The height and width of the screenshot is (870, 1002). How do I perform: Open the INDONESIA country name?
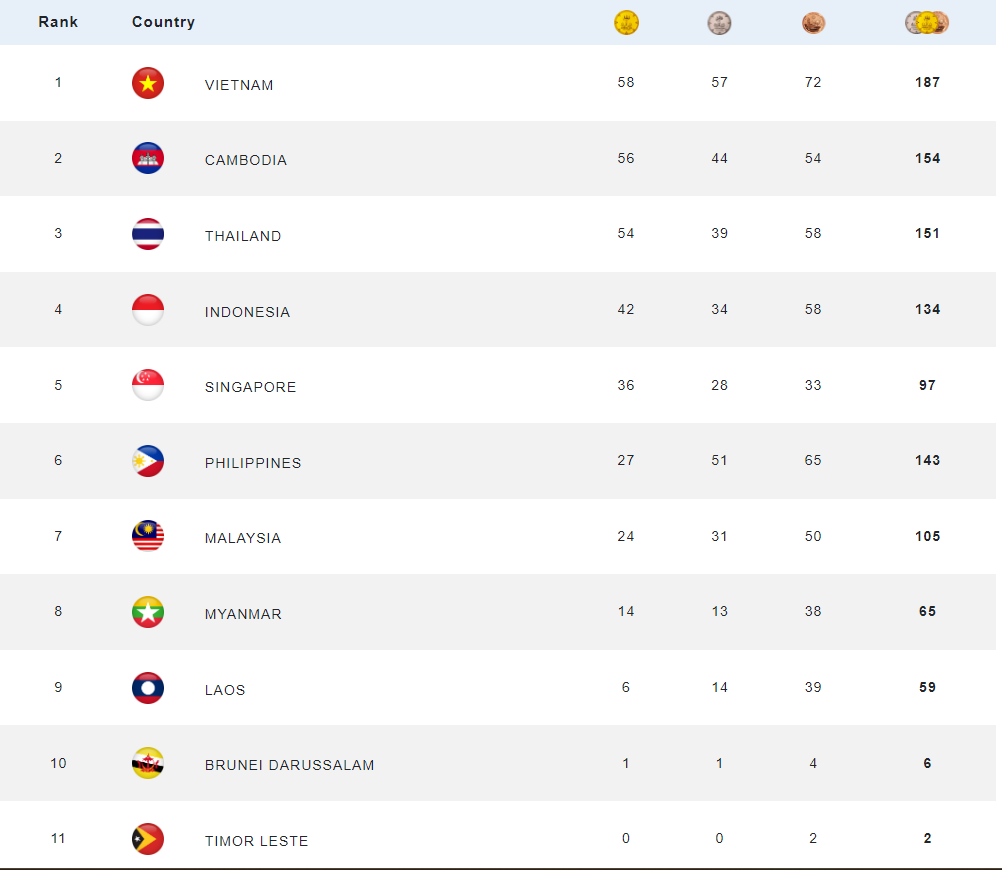[x=247, y=312]
